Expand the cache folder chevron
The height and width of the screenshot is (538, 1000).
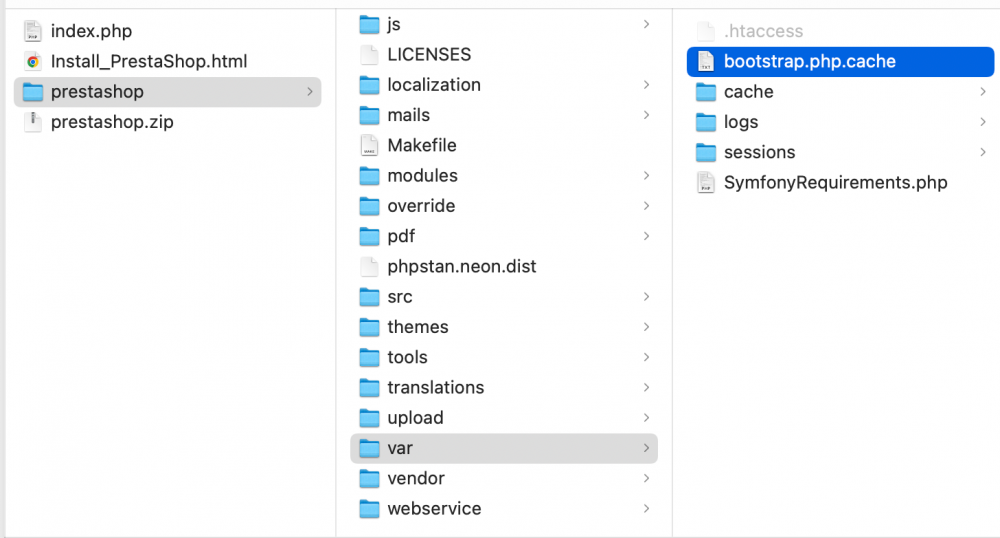coord(983,92)
